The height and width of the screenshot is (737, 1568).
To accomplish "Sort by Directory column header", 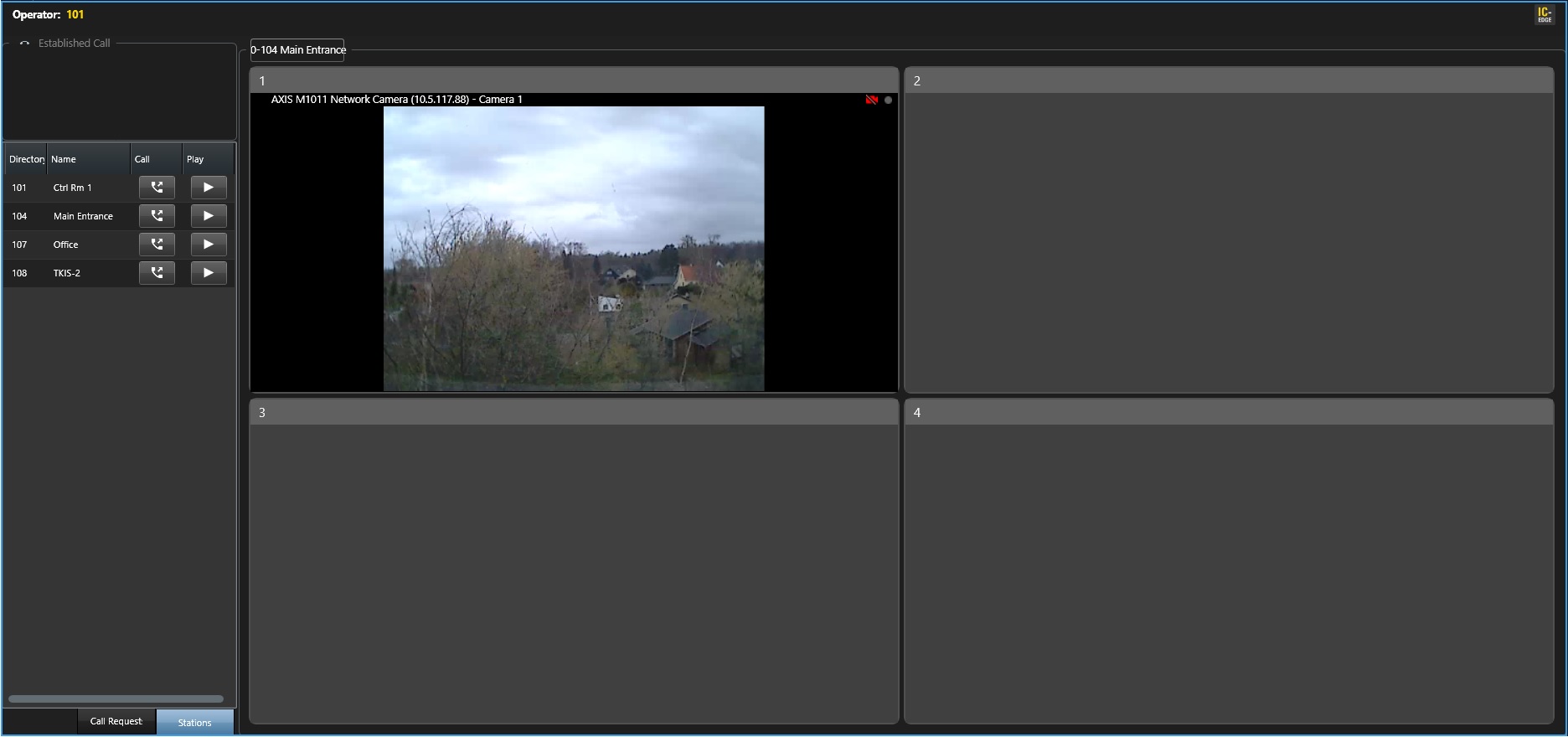I will 26,159.
